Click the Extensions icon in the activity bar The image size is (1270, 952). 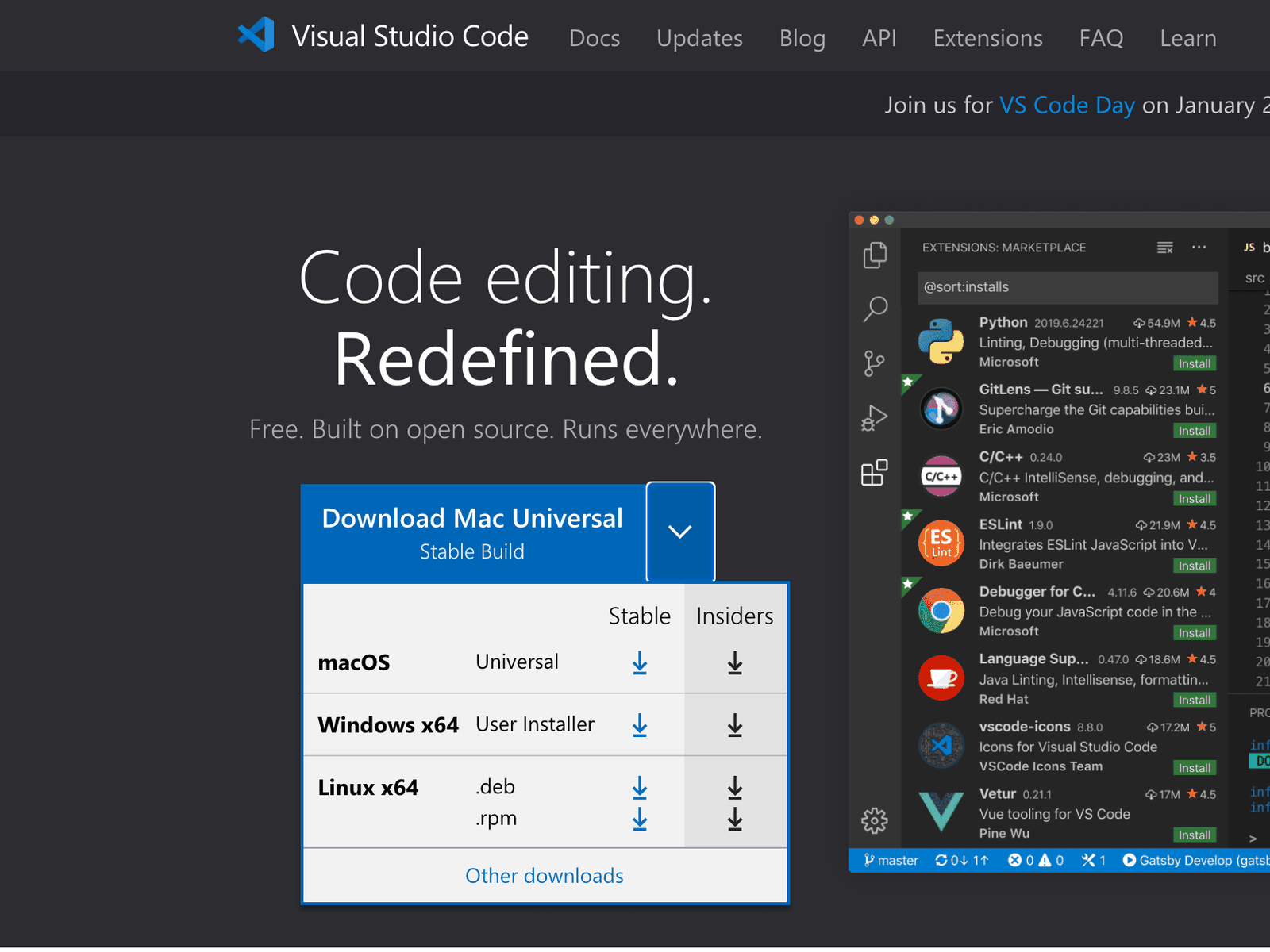pos(874,473)
